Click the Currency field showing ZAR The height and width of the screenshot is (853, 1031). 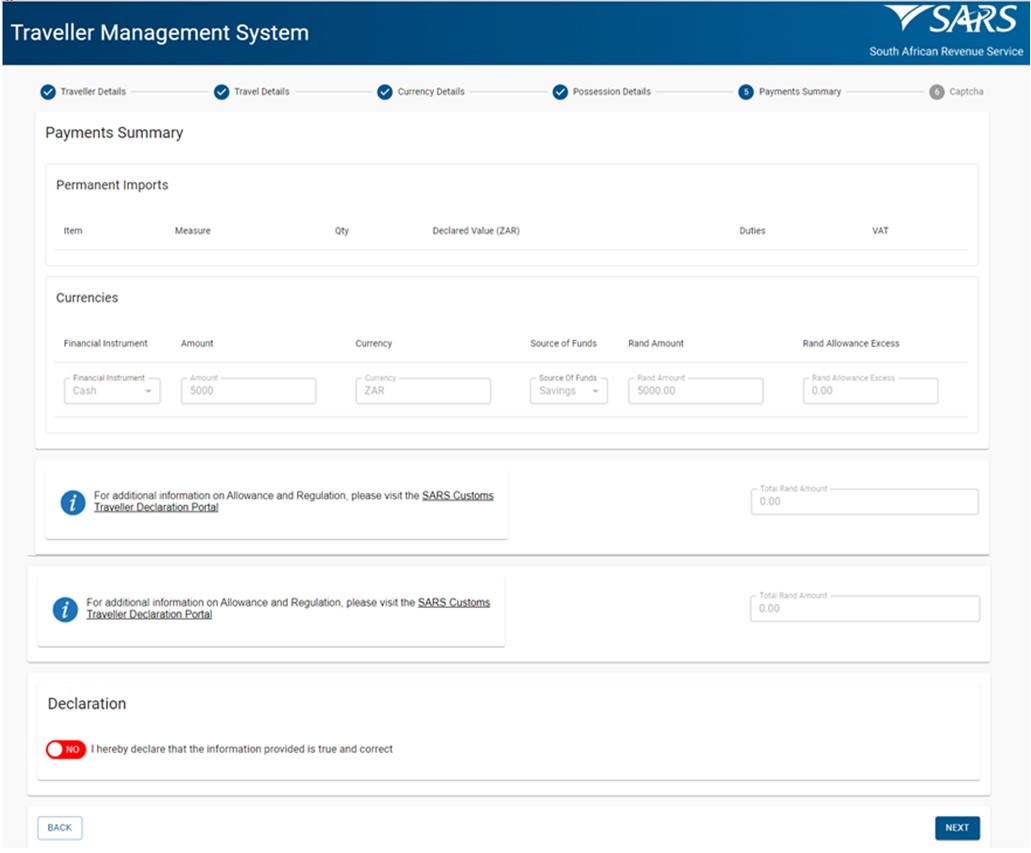[423, 391]
